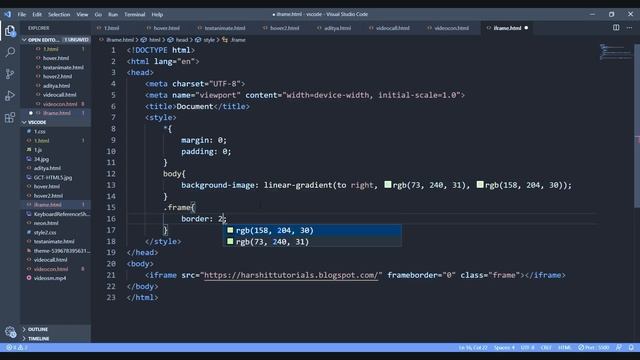
Task: Switch to the hover2.html editor tab
Action: pos(284,28)
